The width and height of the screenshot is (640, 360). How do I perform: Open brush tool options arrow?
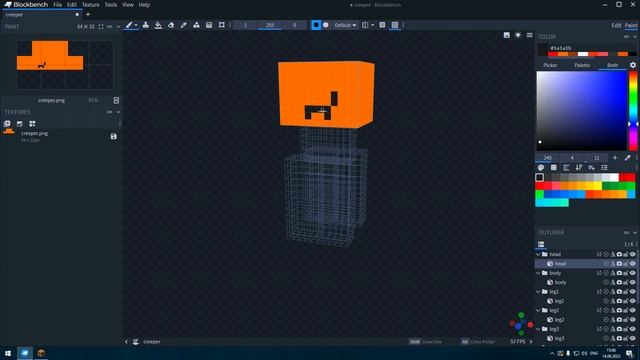(136, 25)
